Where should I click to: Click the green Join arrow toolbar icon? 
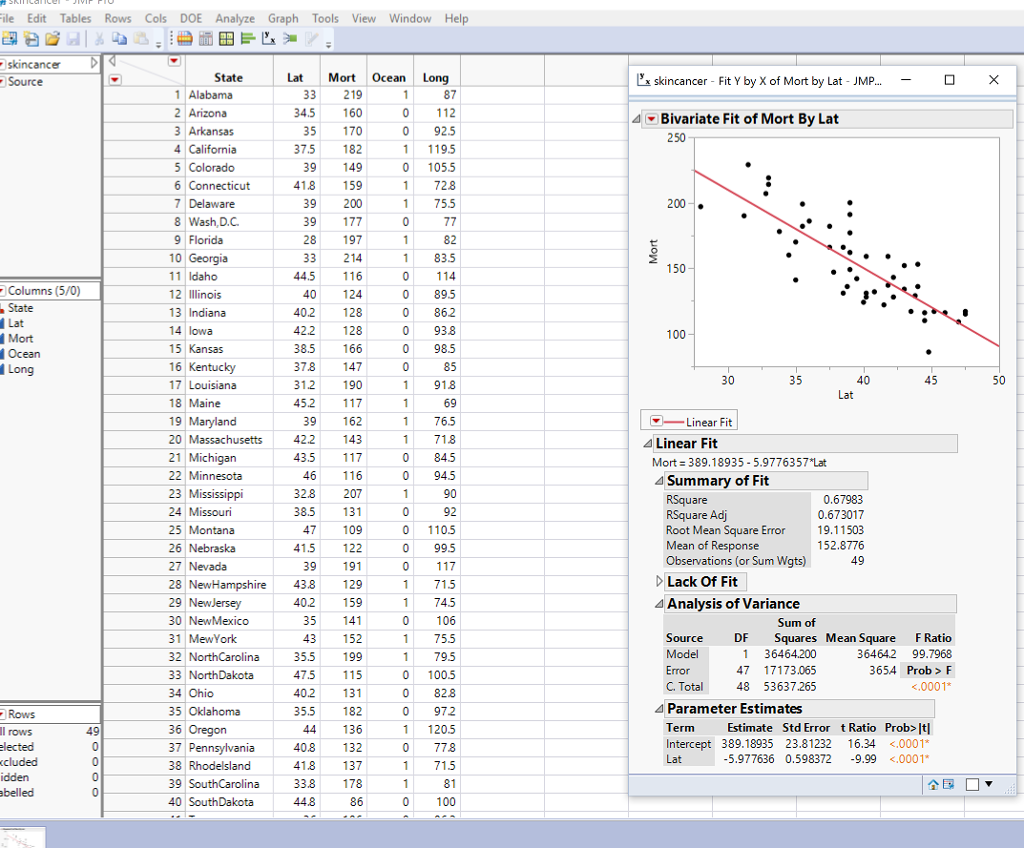(289, 39)
